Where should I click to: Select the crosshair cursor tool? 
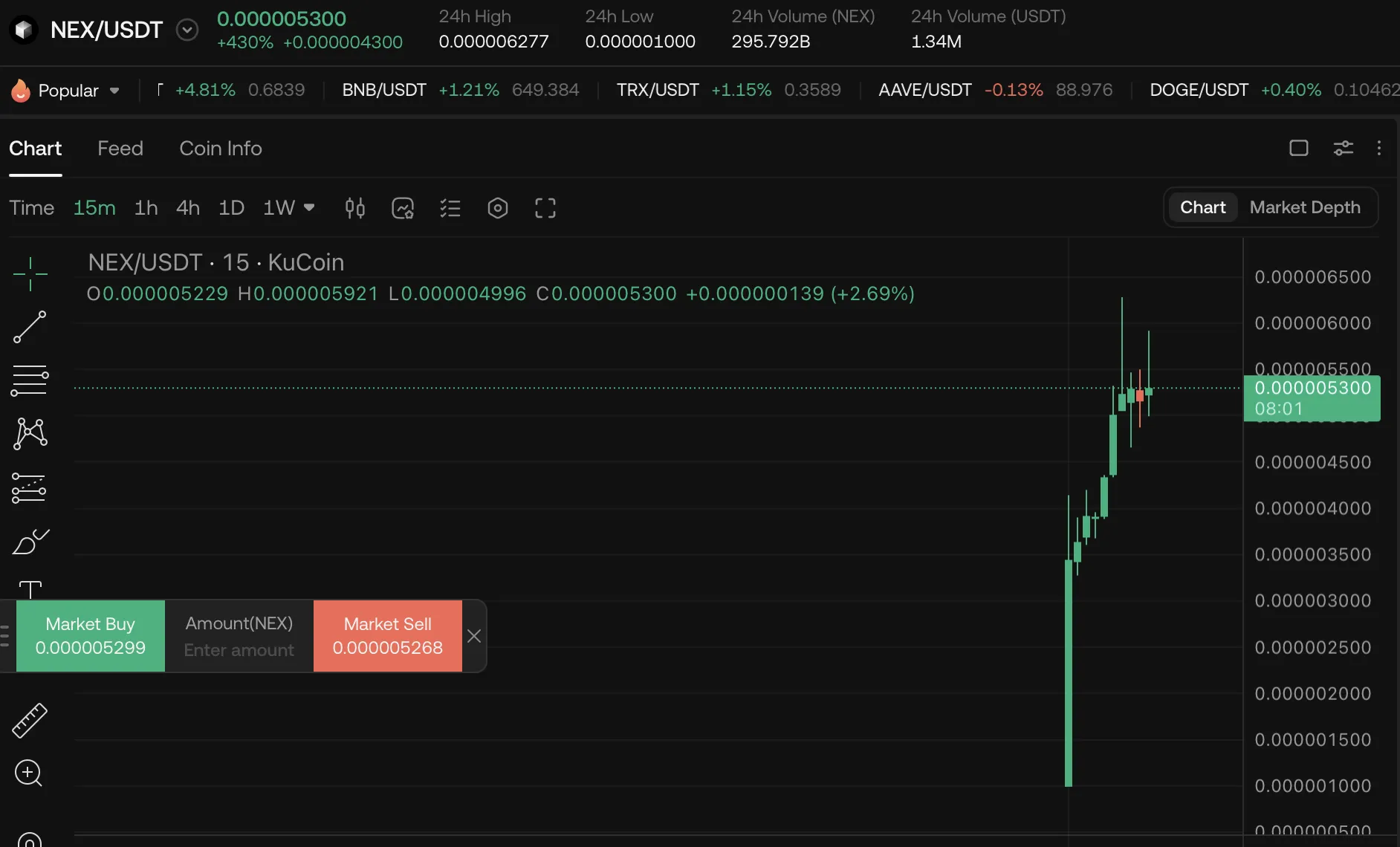pos(30,274)
